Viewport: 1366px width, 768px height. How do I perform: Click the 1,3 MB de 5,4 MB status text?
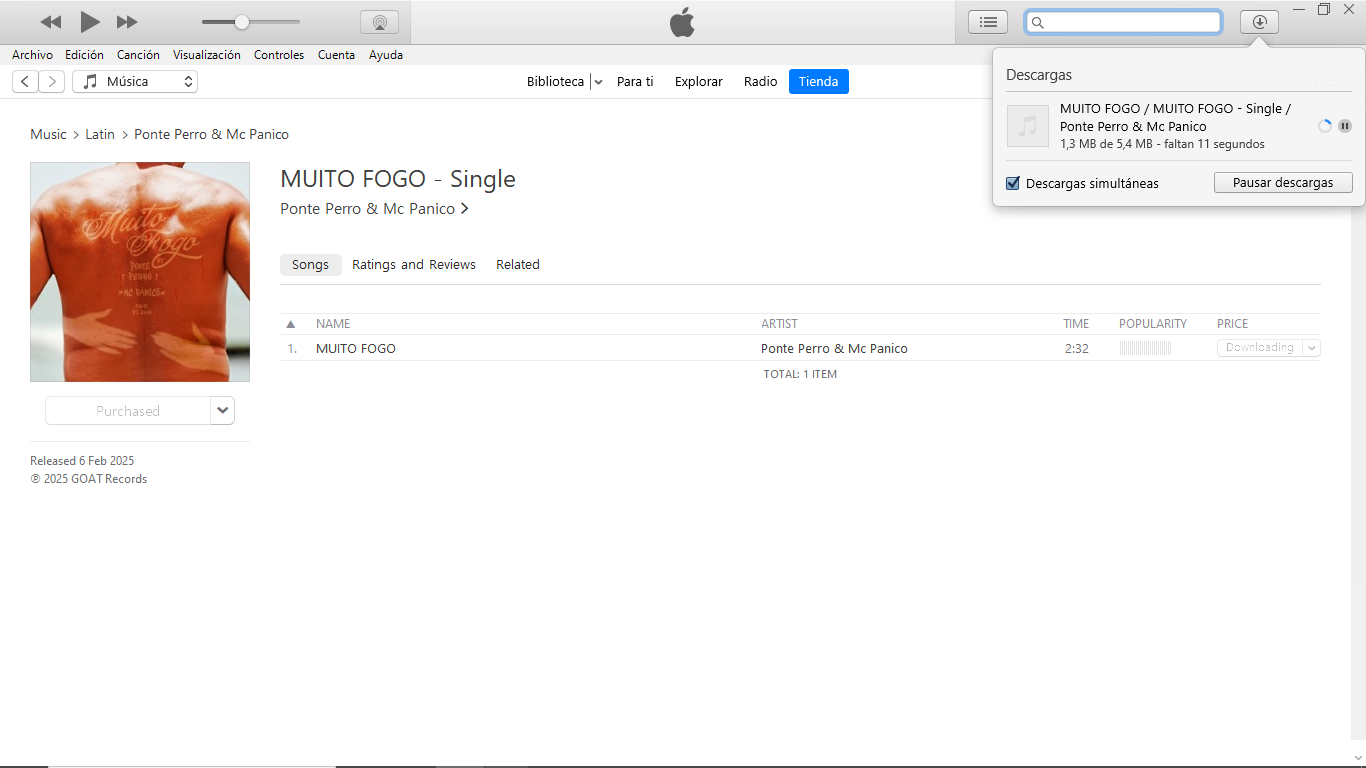click(1162, 144)
